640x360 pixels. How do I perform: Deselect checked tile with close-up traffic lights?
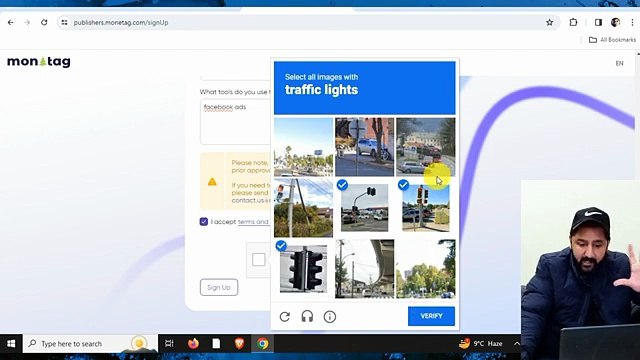click(x=303, y=269)
